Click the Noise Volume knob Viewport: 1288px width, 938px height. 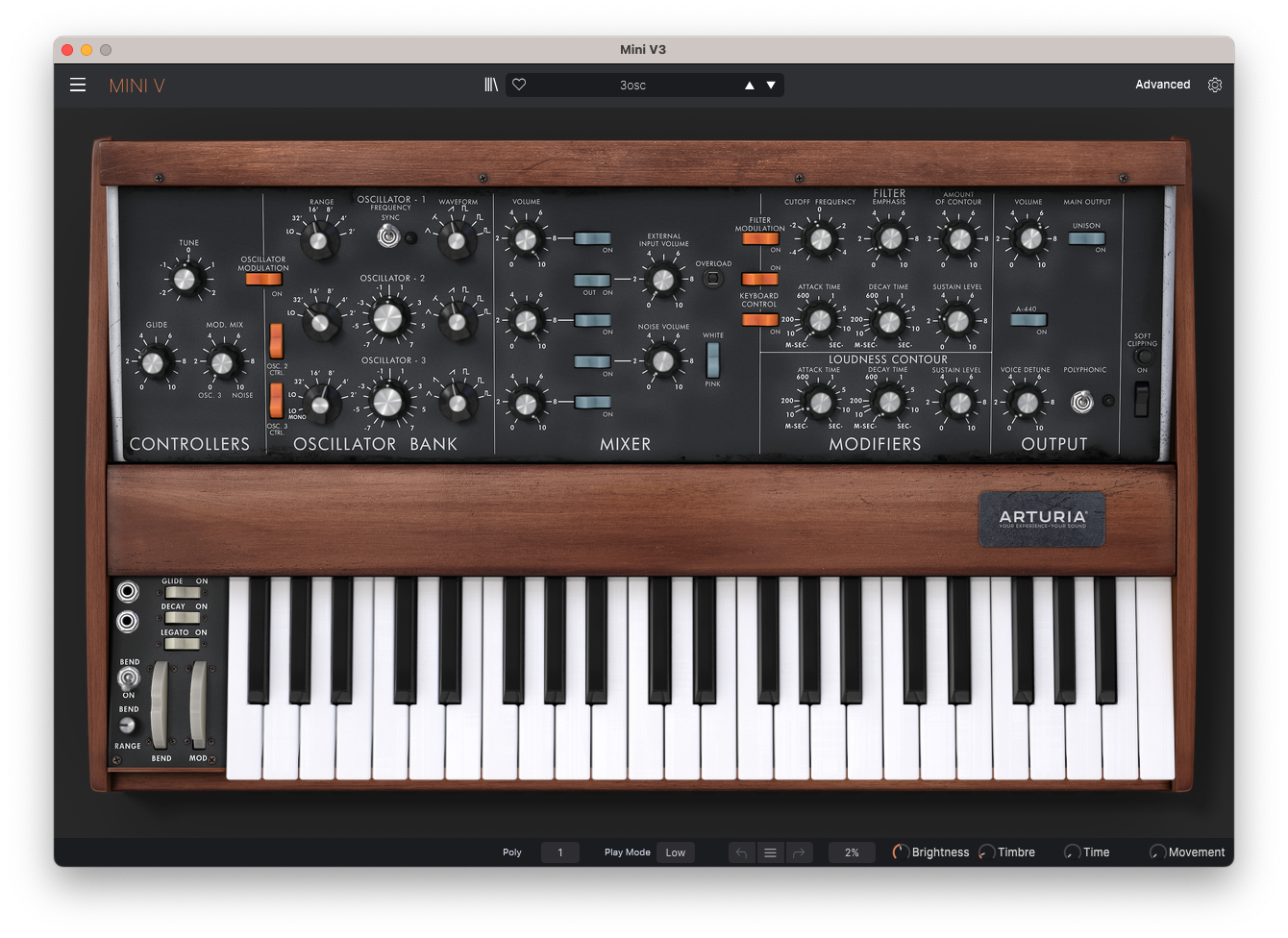point(662,361)
